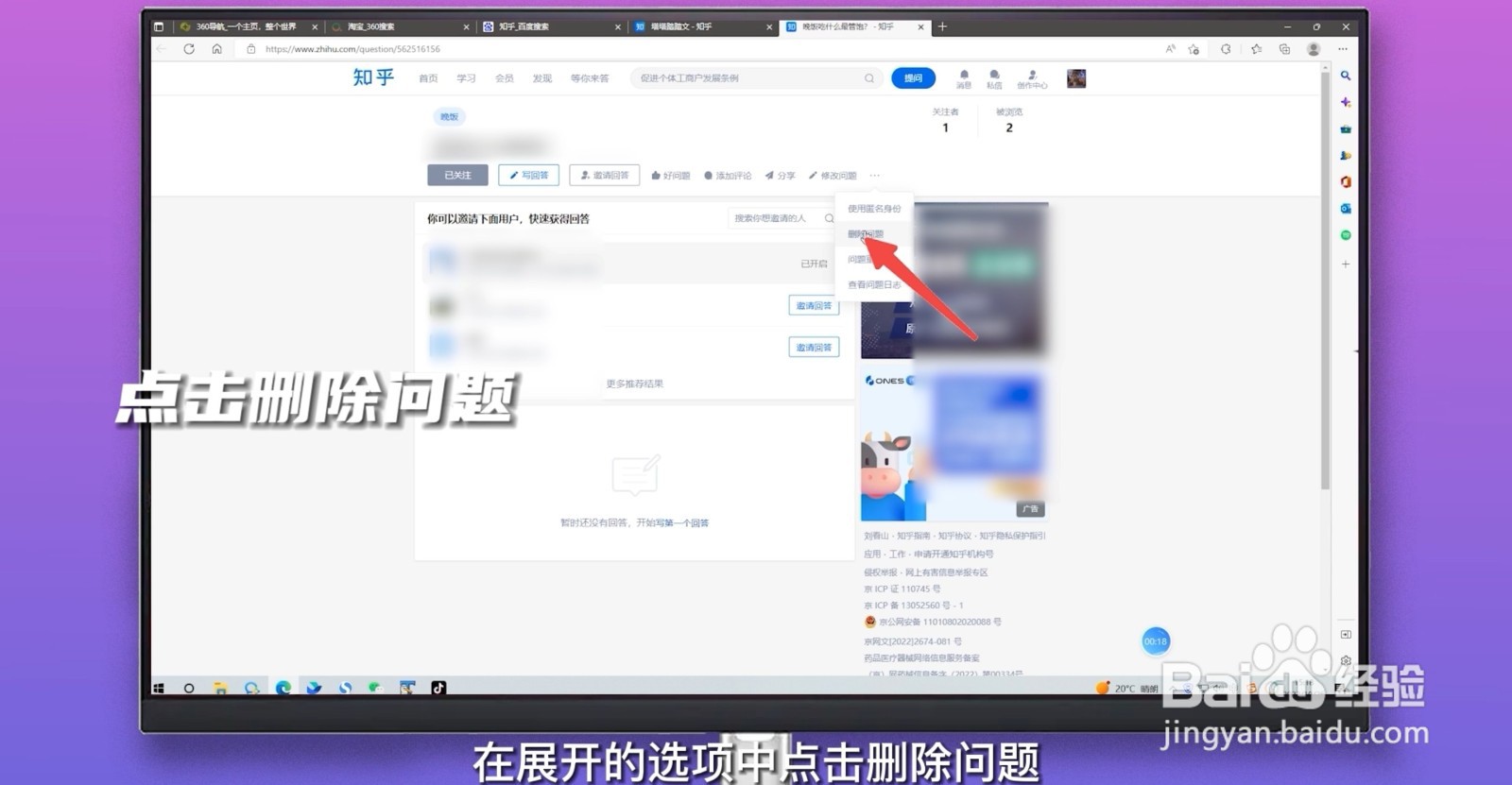This screenshot has width=1512, height=785.
Task: Click the 写回答 button
Action: click(529, 175)
